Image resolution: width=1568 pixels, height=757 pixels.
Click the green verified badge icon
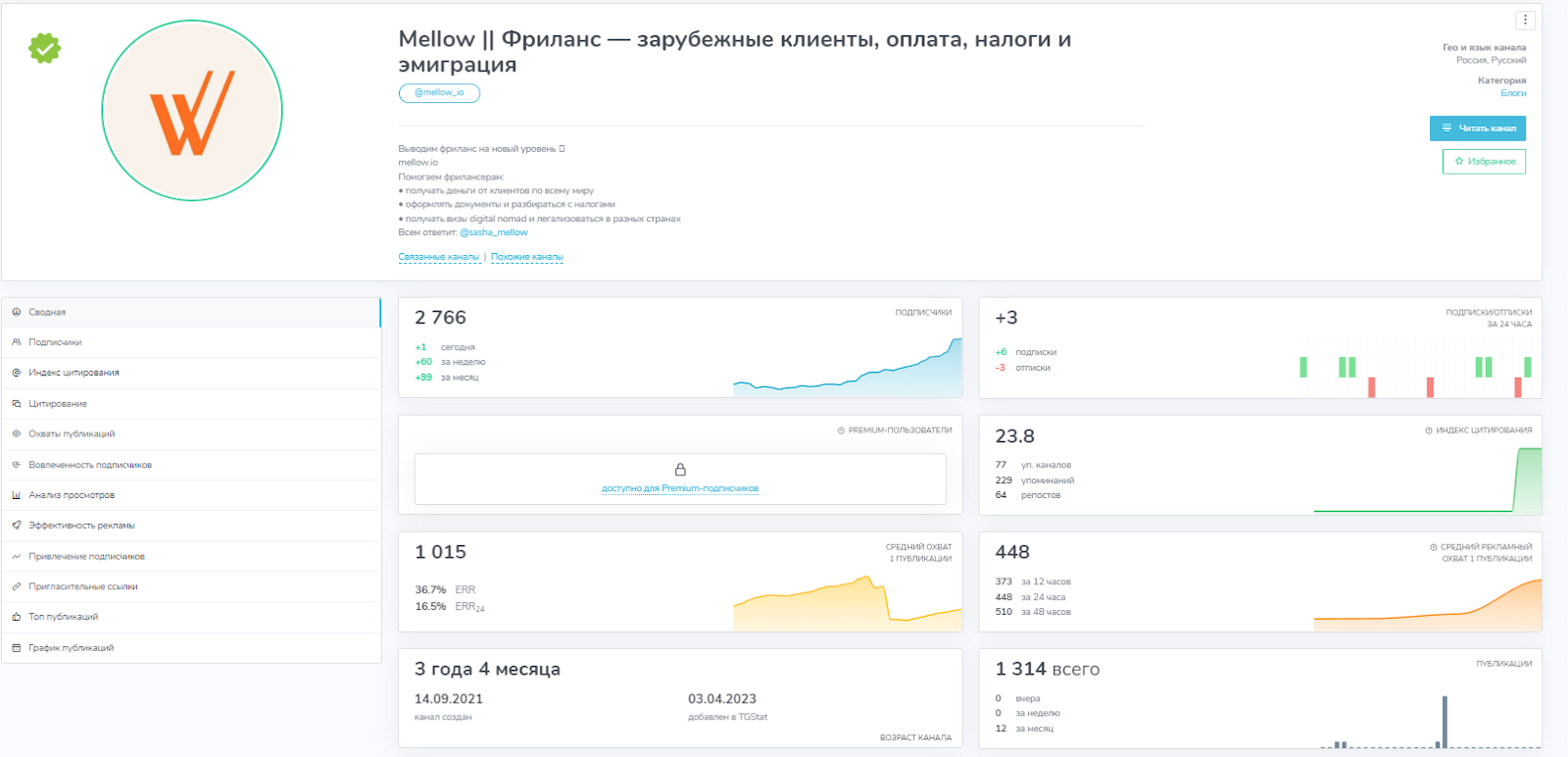tap(45, 48)
